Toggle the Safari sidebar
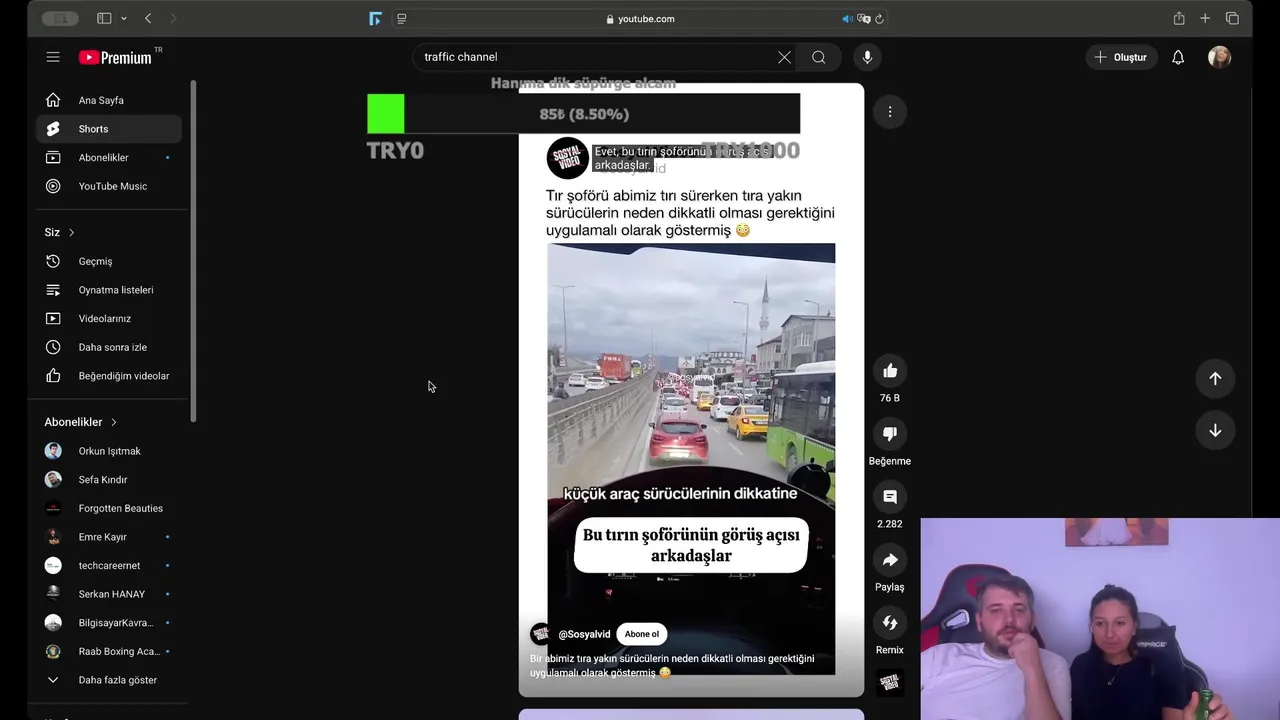The width and height of the screenshot is (1280, 720). coord(104,18)
